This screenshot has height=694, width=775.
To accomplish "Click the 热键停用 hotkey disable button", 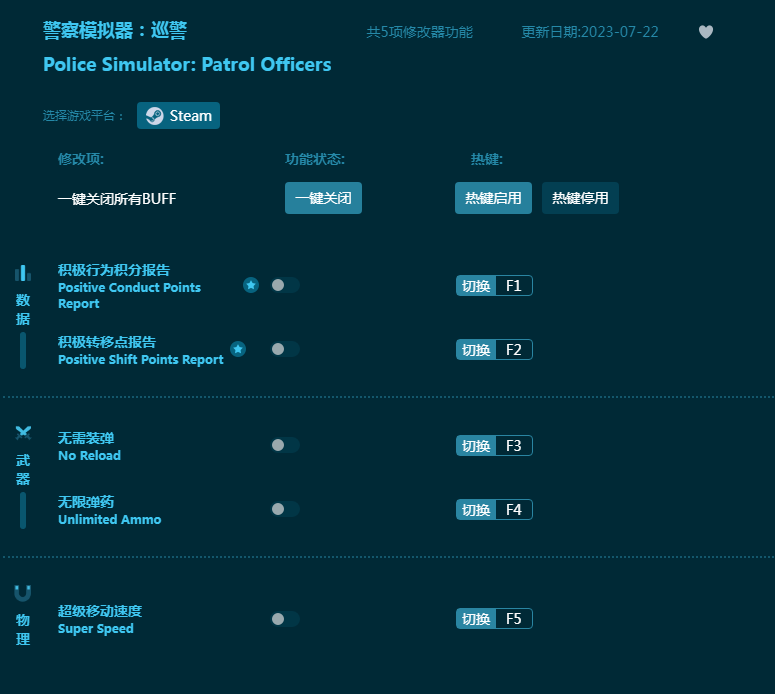I will pyautogui.click(x=580, y=198).
